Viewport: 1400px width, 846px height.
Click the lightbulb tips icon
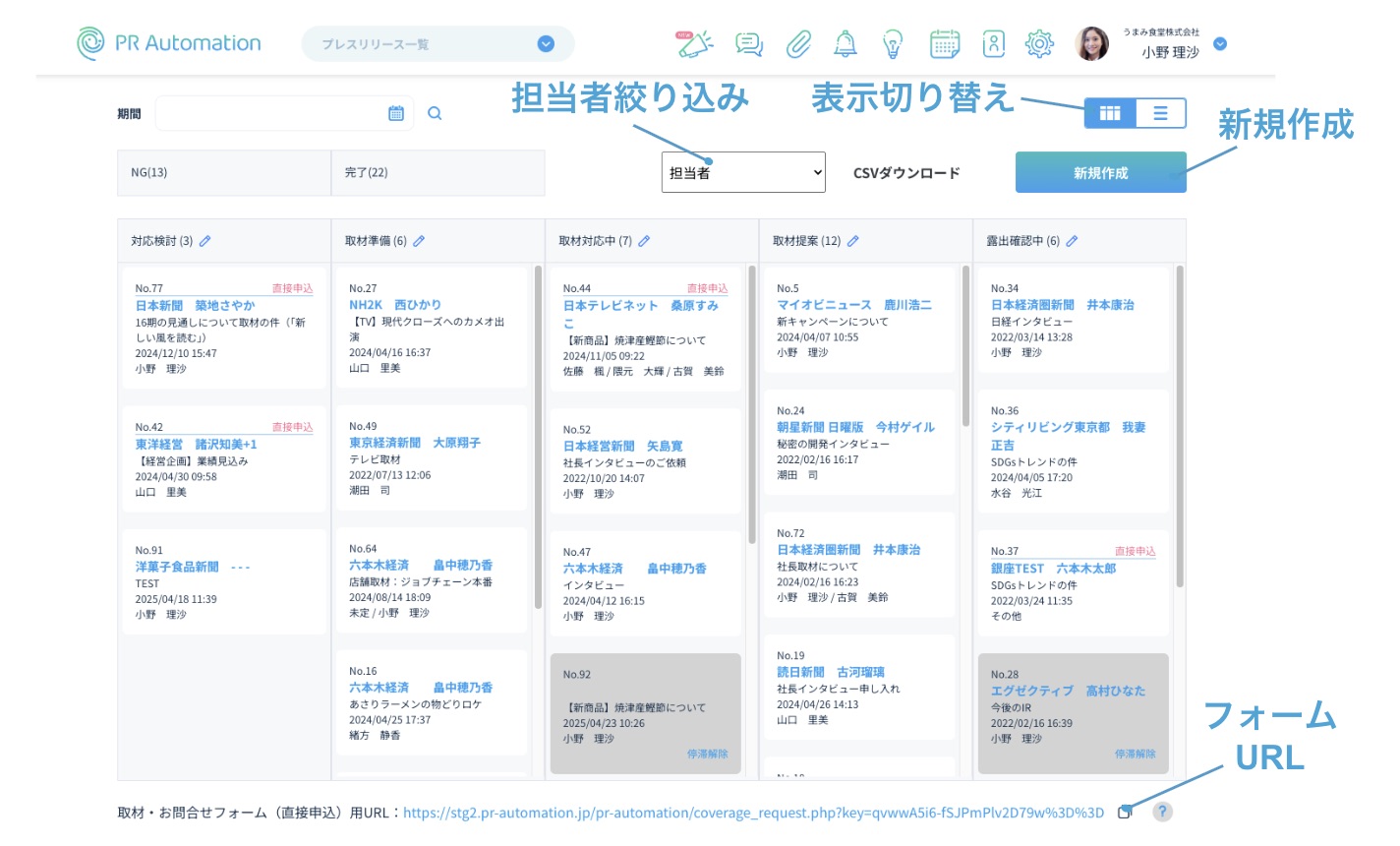click(x=893, y=43)
